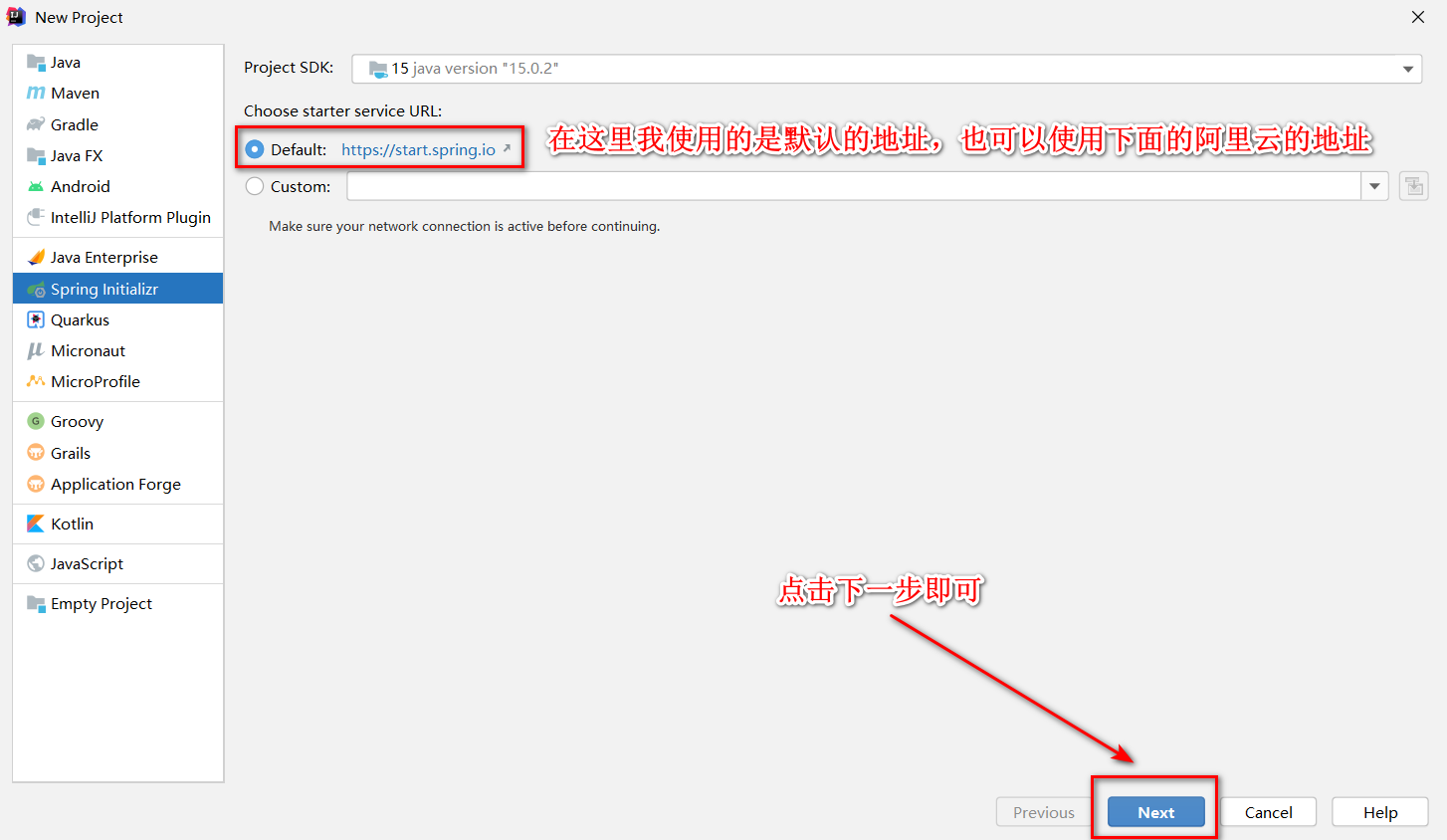Select the JavaScript list entry

pos(117,563)
